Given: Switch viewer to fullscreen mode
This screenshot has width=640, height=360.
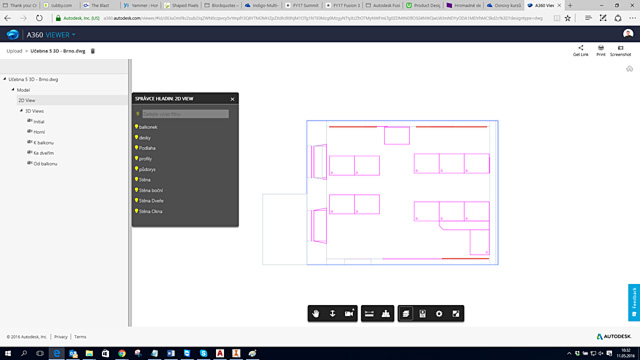Looking at the screenshot, I should click(456, 313).
